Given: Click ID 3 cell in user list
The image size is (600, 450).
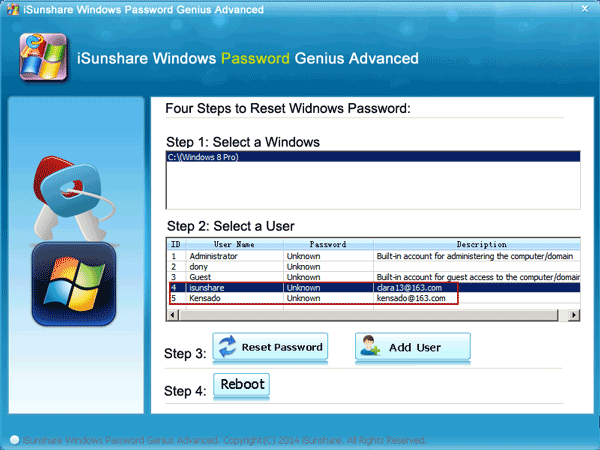Looking at the screenshot, I should [x=174, y=277].
